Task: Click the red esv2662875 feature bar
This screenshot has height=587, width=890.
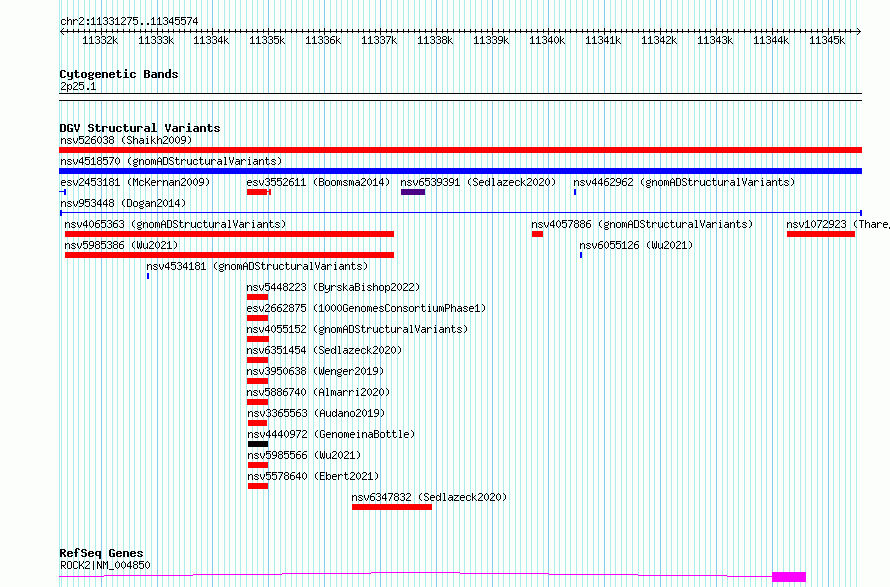Action: coord(257,318)
